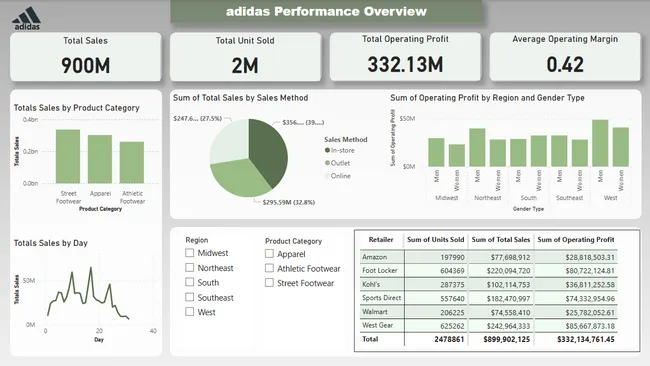The height and width of the screenshot is (366, 650).
Task: Click the Total Sales 900M card
Action: [85, 57]
